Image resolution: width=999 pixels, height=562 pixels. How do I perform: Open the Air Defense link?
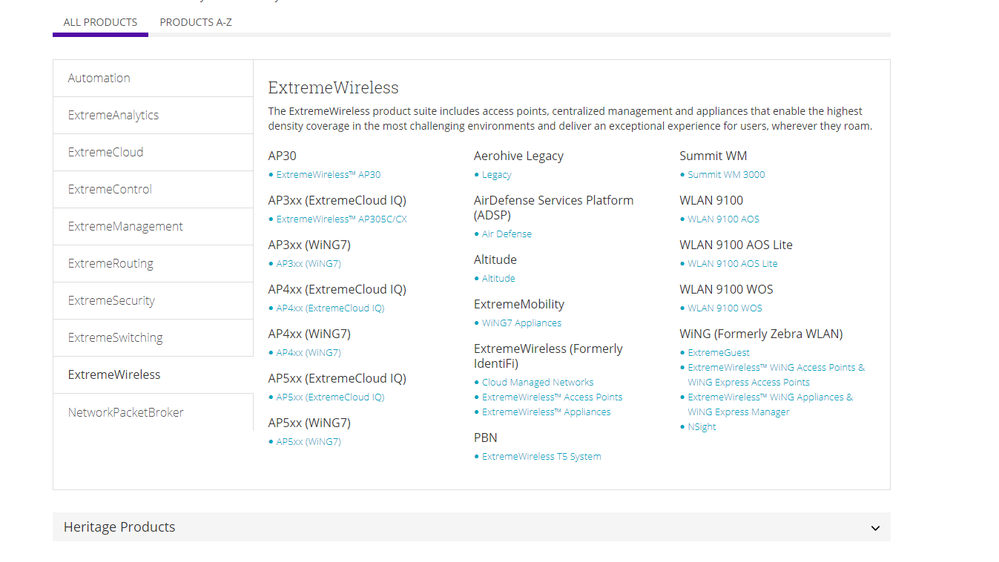(x=507, y=234)
